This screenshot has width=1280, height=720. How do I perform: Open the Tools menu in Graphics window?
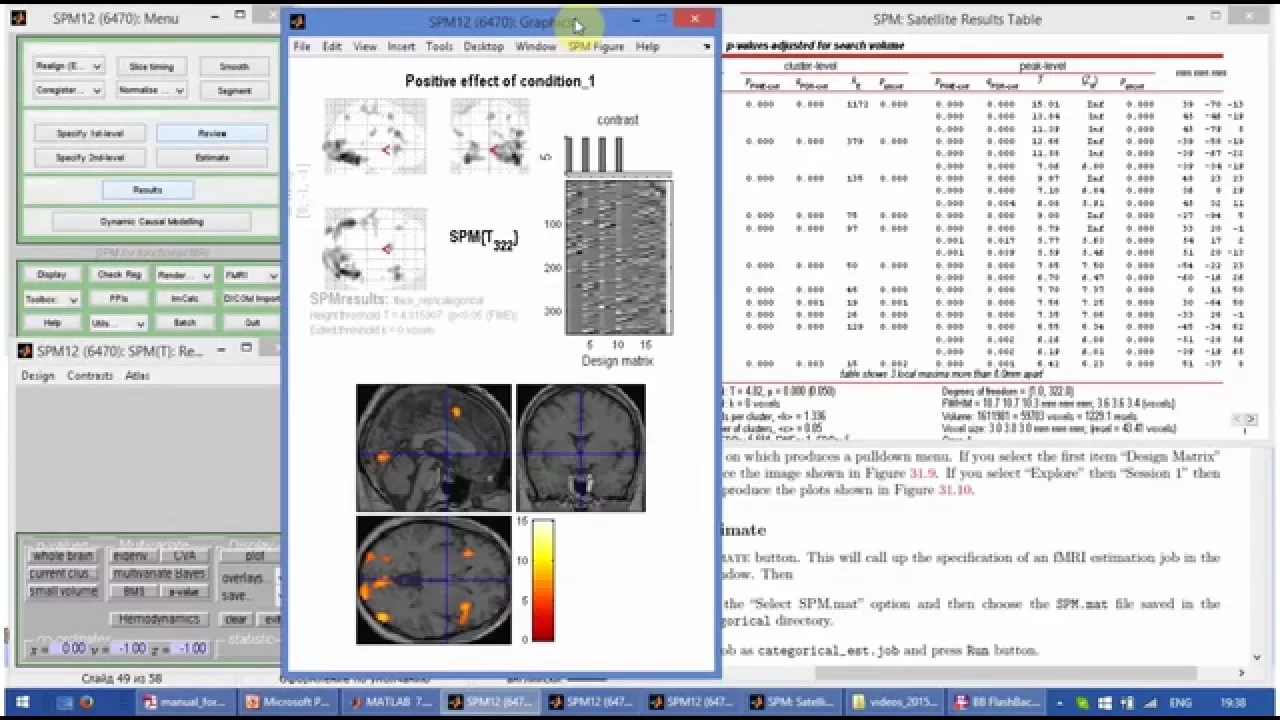coord(439,46)
